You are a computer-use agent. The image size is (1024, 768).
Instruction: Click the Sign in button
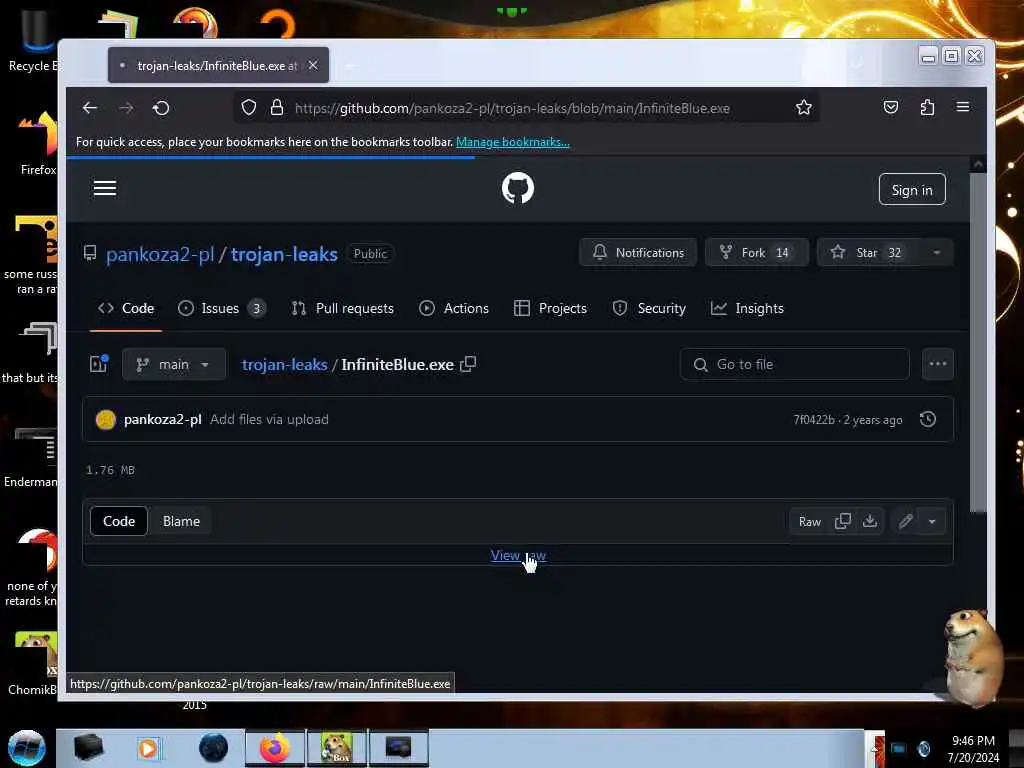pyautogui.click(x=912, y=189)
